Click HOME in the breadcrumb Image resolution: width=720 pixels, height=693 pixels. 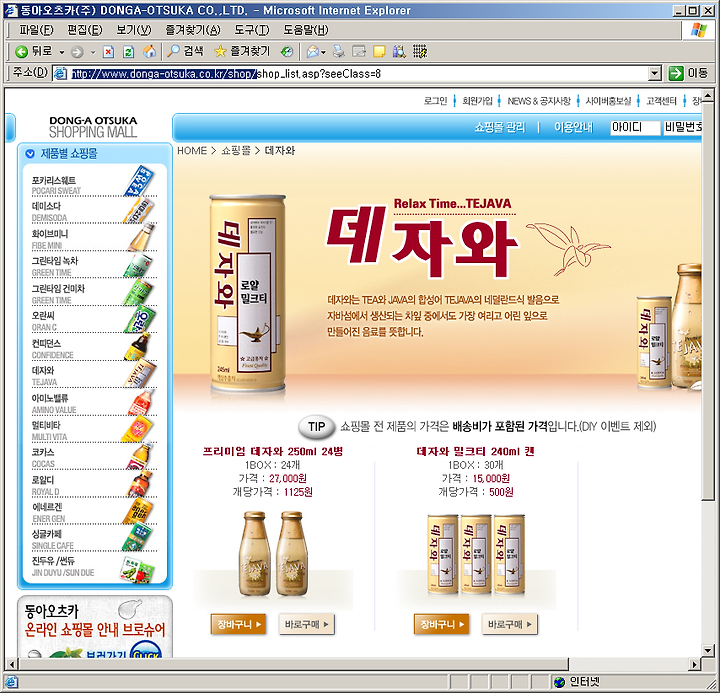click(192, 151)
